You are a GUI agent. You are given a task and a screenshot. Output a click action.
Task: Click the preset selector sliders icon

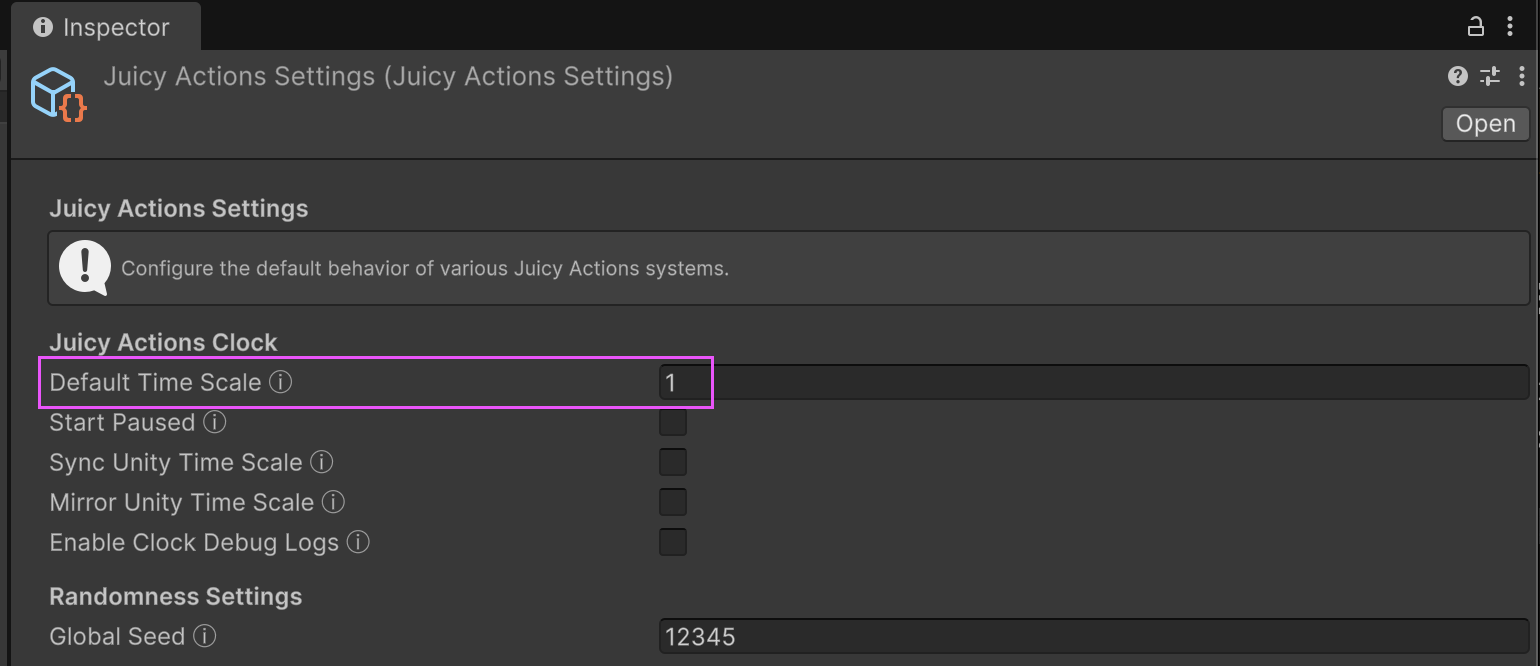(1490, 76)
